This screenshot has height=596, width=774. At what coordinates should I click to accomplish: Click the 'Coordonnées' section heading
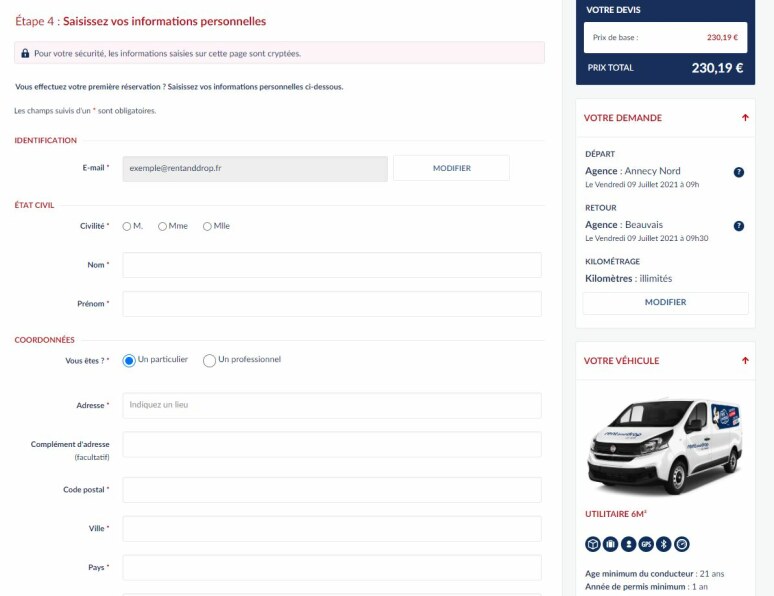point(44,340)
